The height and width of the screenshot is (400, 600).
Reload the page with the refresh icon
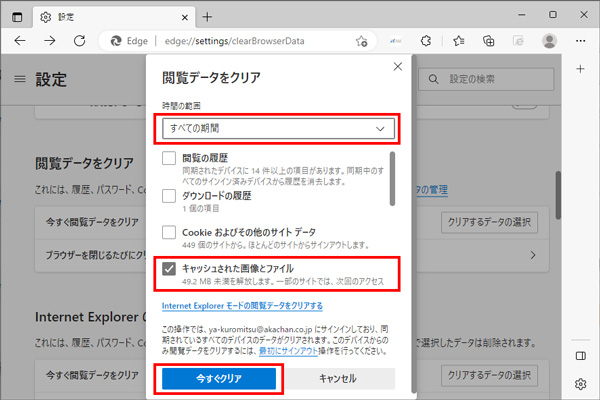(x=80, y=41)
